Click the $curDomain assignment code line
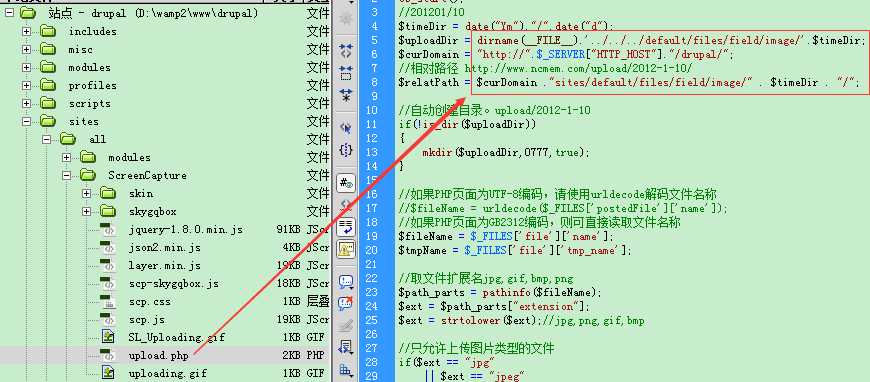This screenshot has width=870, height=382. (x=566, y=54)
